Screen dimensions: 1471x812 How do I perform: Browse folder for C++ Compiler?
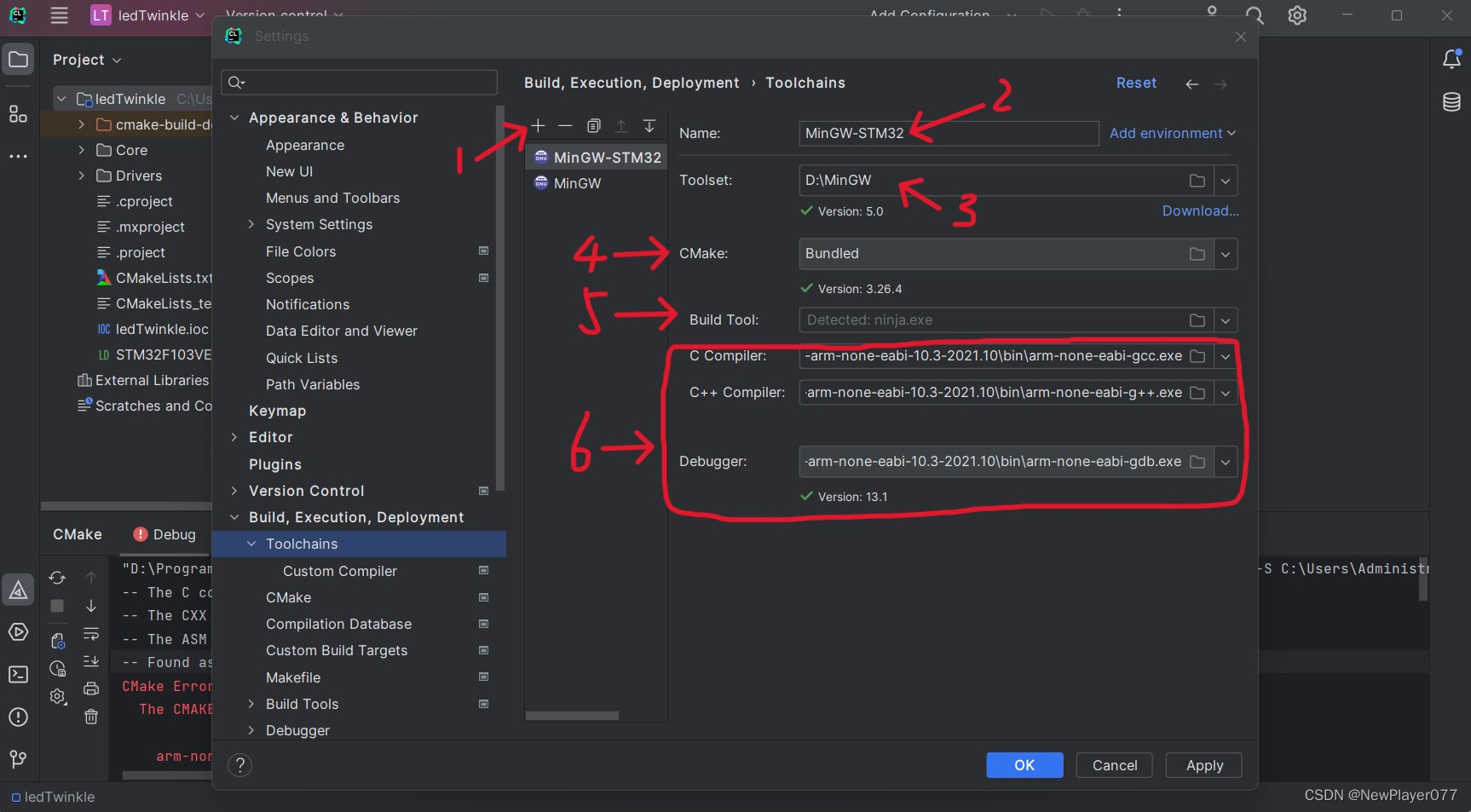click(x=1197, y=393)
